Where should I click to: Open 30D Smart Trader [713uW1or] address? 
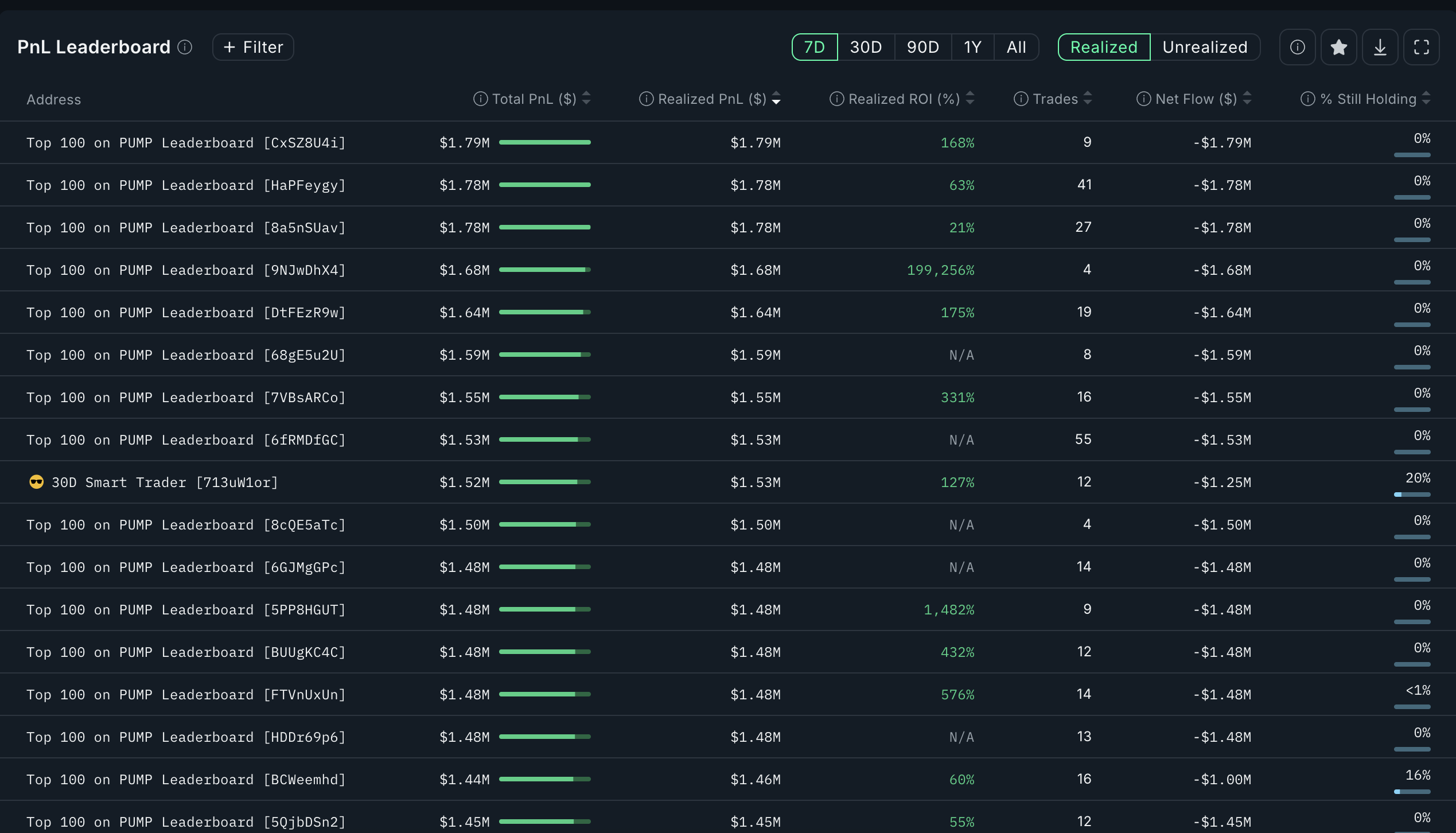(x=165, y=482)
